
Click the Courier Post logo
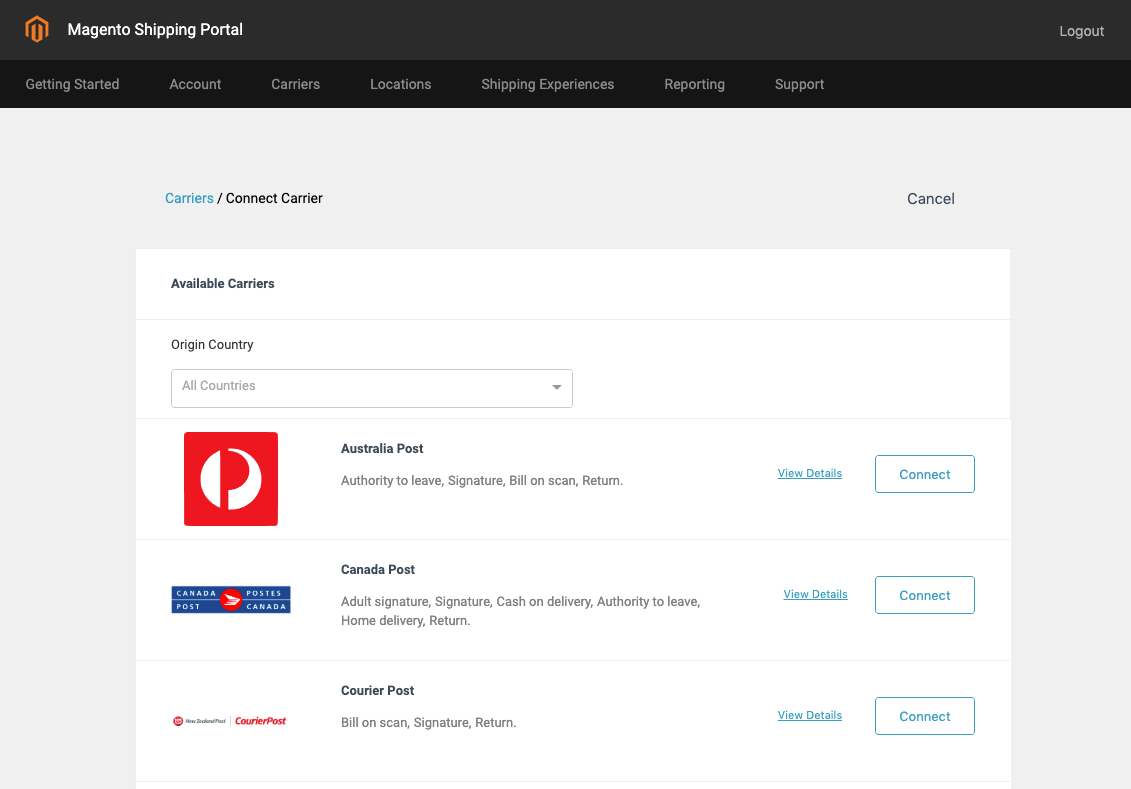tap(229, 720)
